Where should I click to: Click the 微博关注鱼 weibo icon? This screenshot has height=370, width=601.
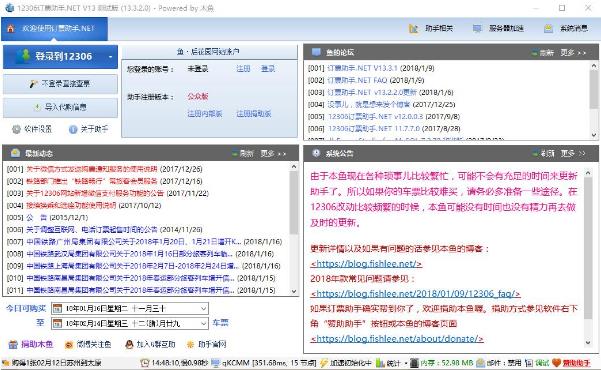[69, 345]
